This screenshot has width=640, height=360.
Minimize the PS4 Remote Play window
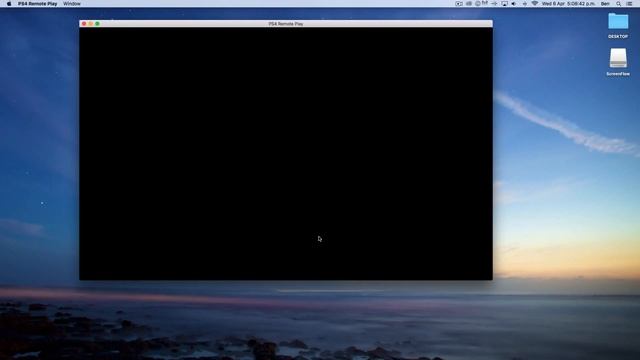[91, 24]
